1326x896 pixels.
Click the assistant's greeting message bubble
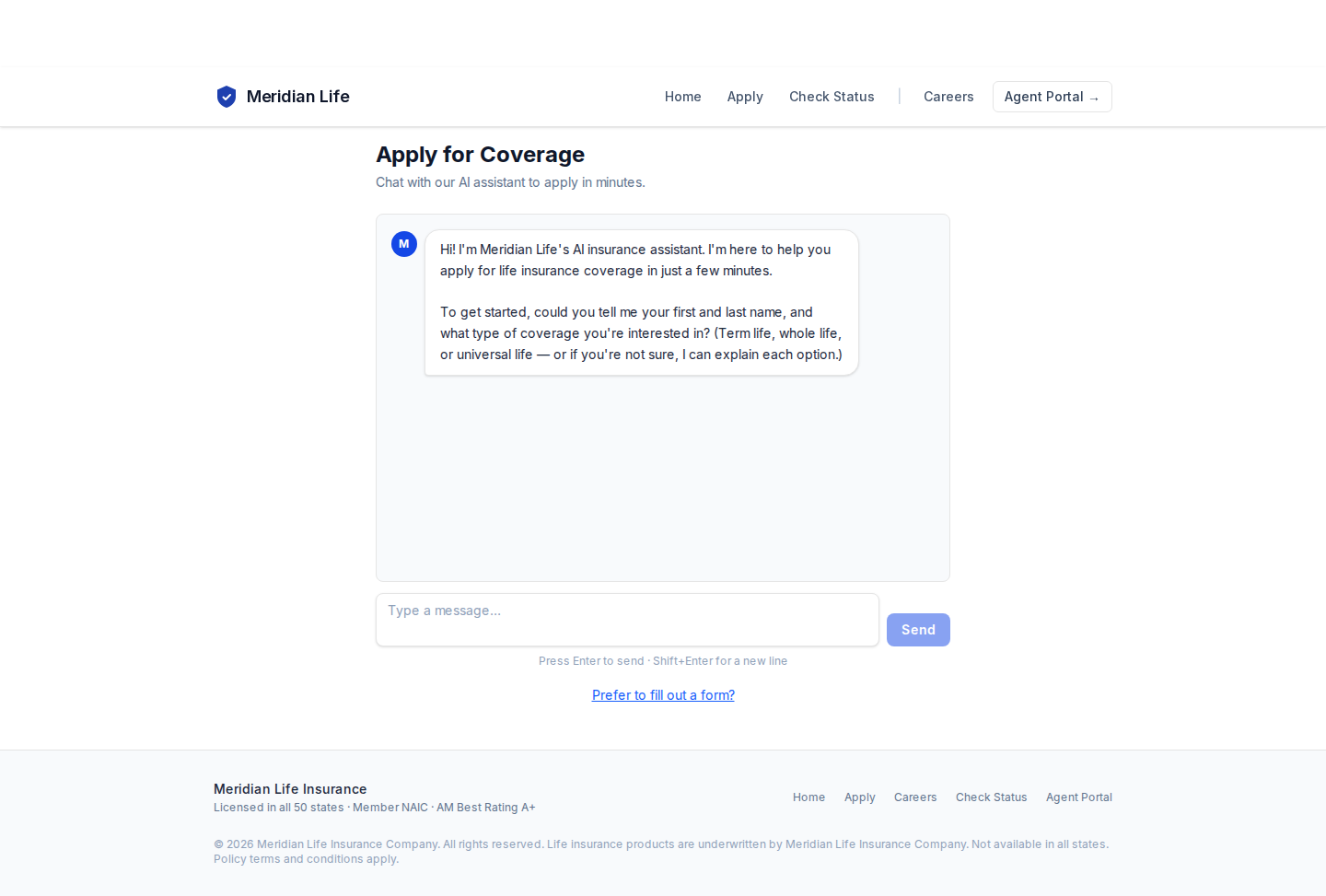(642, 302)
